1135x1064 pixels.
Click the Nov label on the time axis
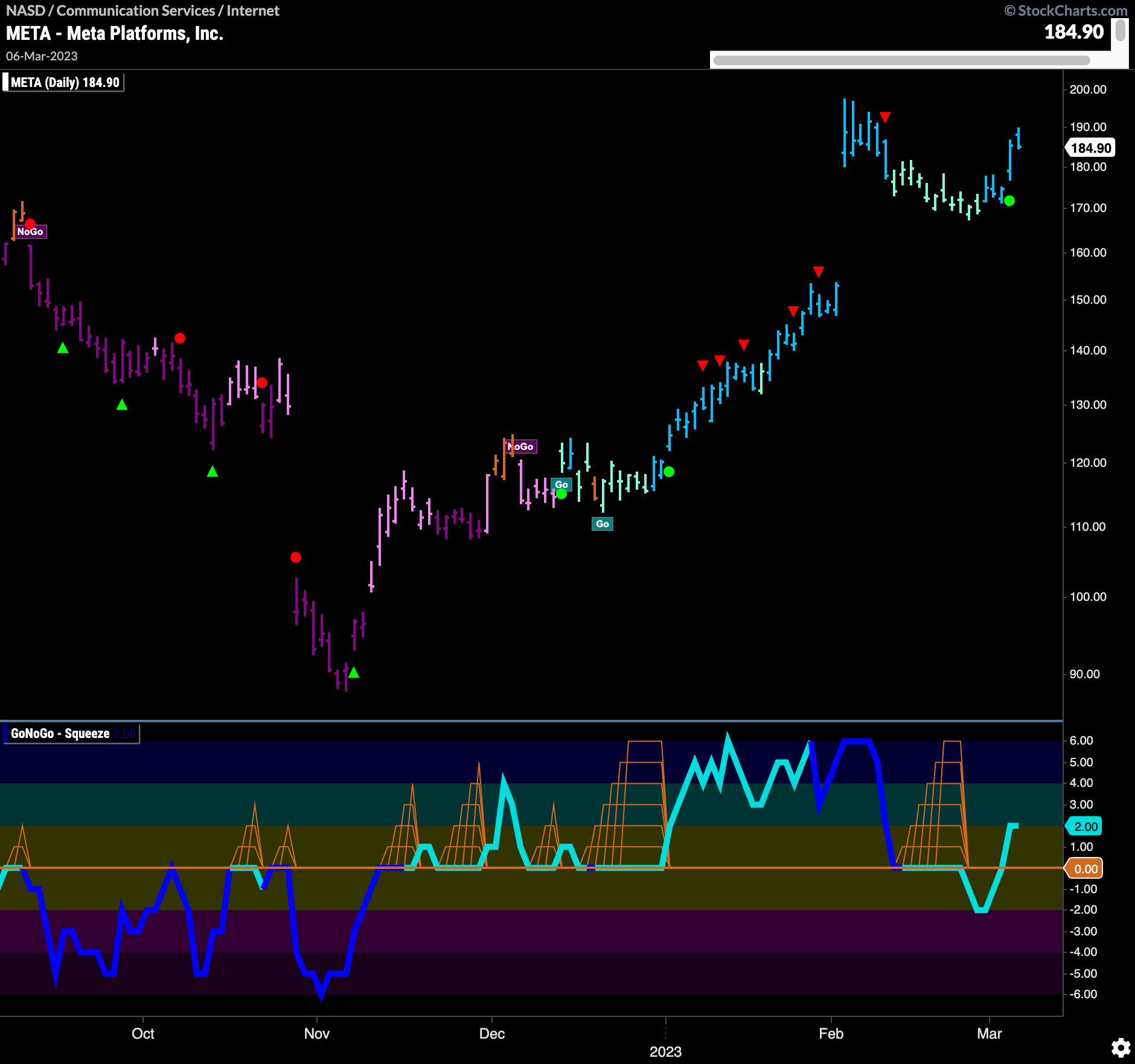click(x=317, y=1033)
